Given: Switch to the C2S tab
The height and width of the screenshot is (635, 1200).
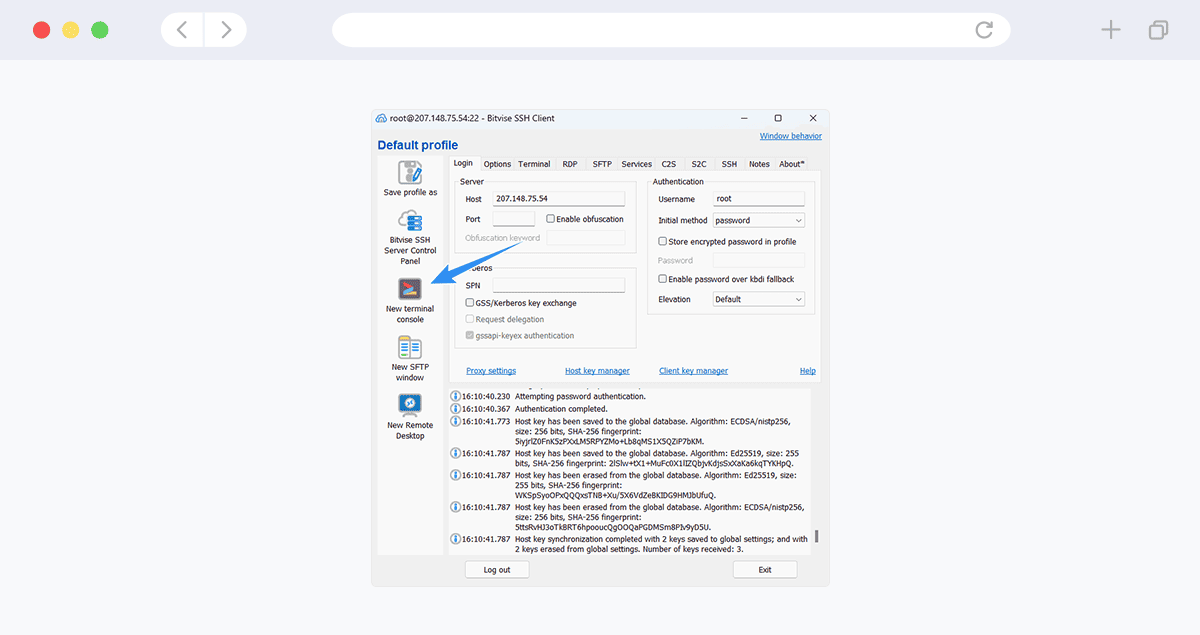Looking at the screenshot, I should pyautogui.click(x=669, y=164).
